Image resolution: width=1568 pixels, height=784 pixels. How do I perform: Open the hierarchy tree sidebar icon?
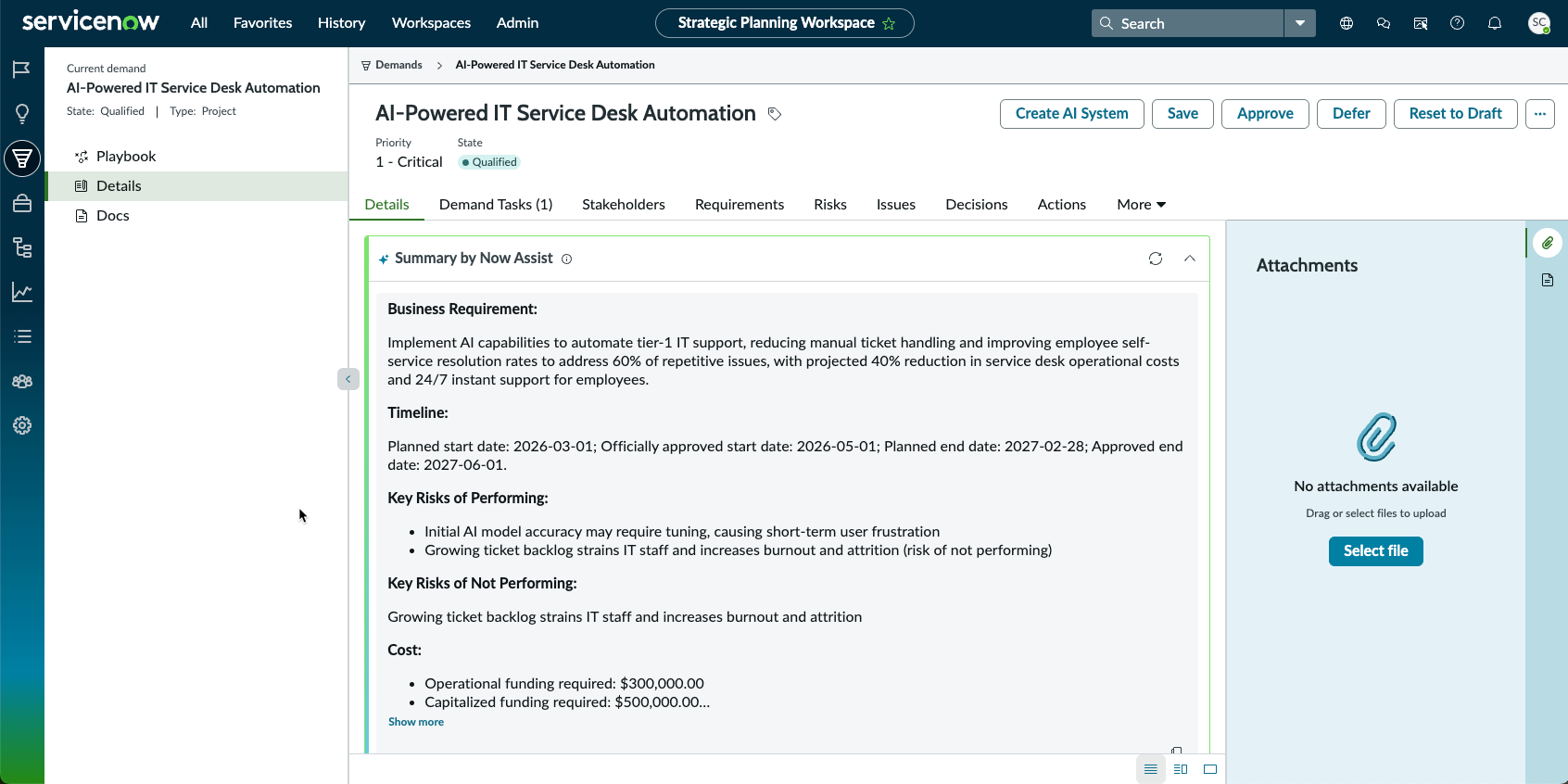click(22, 247)
